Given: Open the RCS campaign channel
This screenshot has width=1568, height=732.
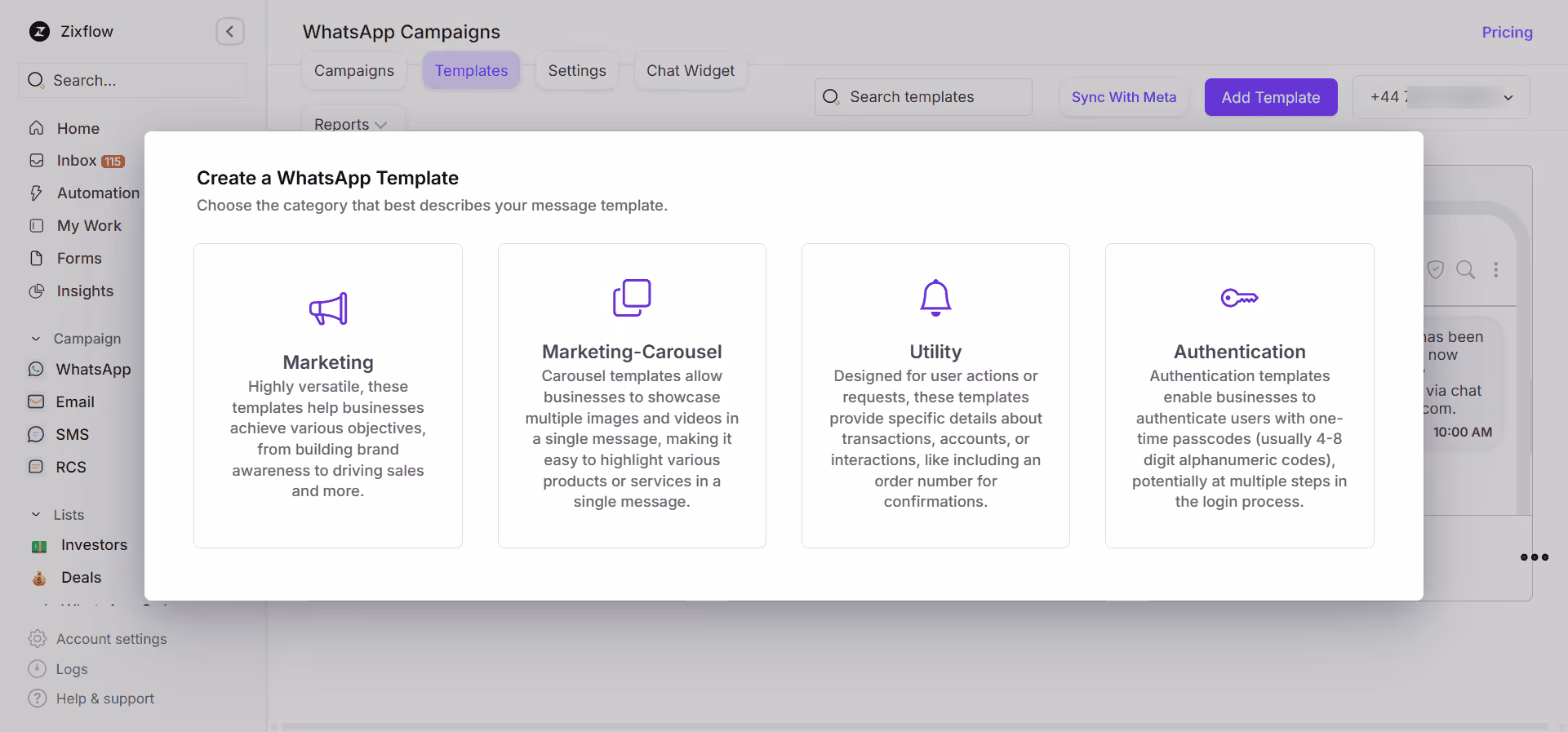Looking at the screenshot, I should tap(70, 468).
